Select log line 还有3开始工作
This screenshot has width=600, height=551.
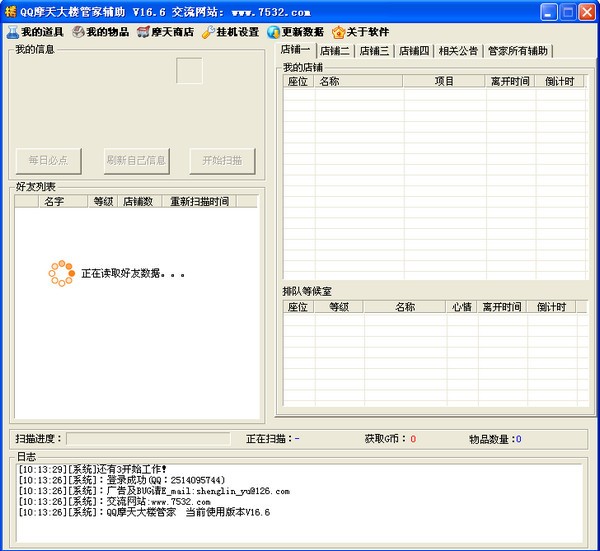[x=93, y=469]
